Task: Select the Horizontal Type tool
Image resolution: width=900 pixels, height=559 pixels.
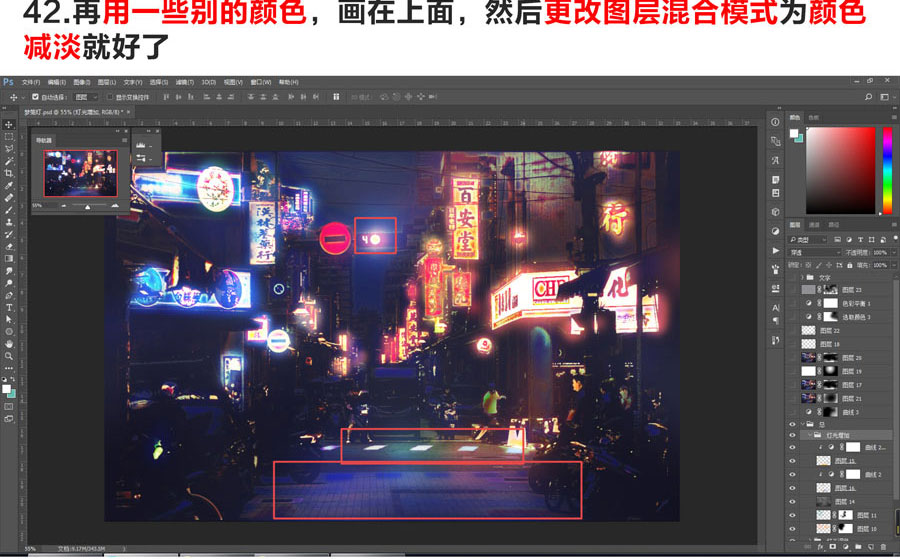Action: tap(9, 308)
